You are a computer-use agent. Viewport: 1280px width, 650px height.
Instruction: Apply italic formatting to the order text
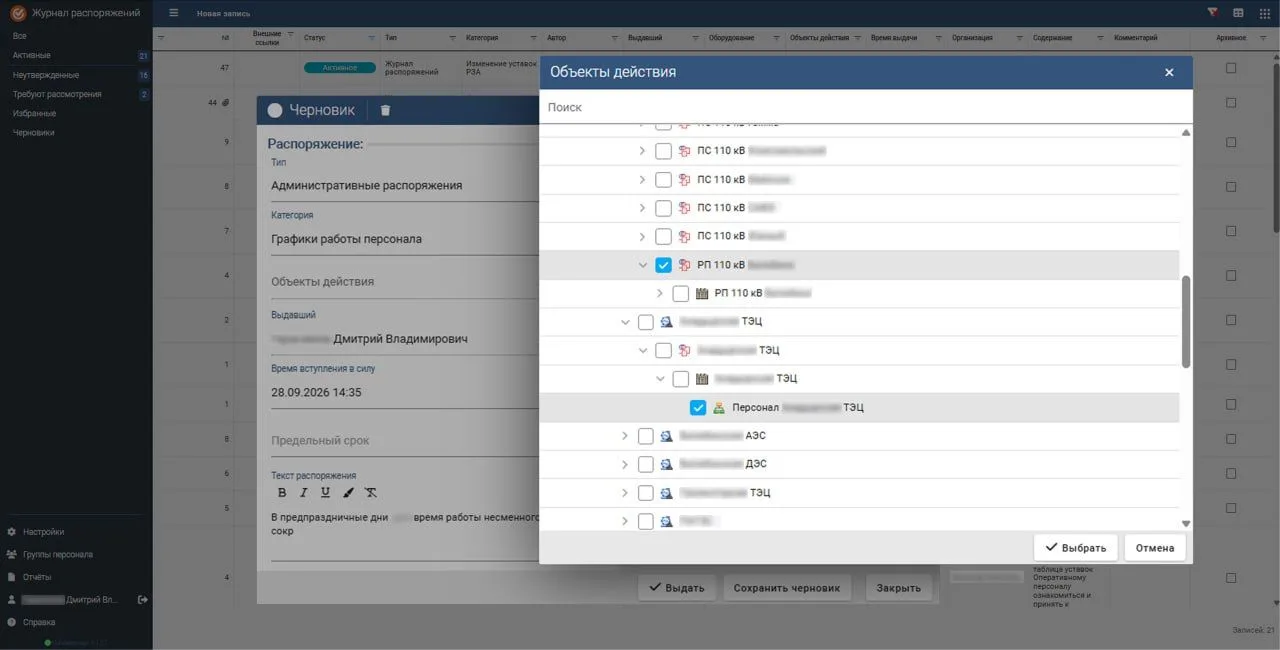(304, 492)
